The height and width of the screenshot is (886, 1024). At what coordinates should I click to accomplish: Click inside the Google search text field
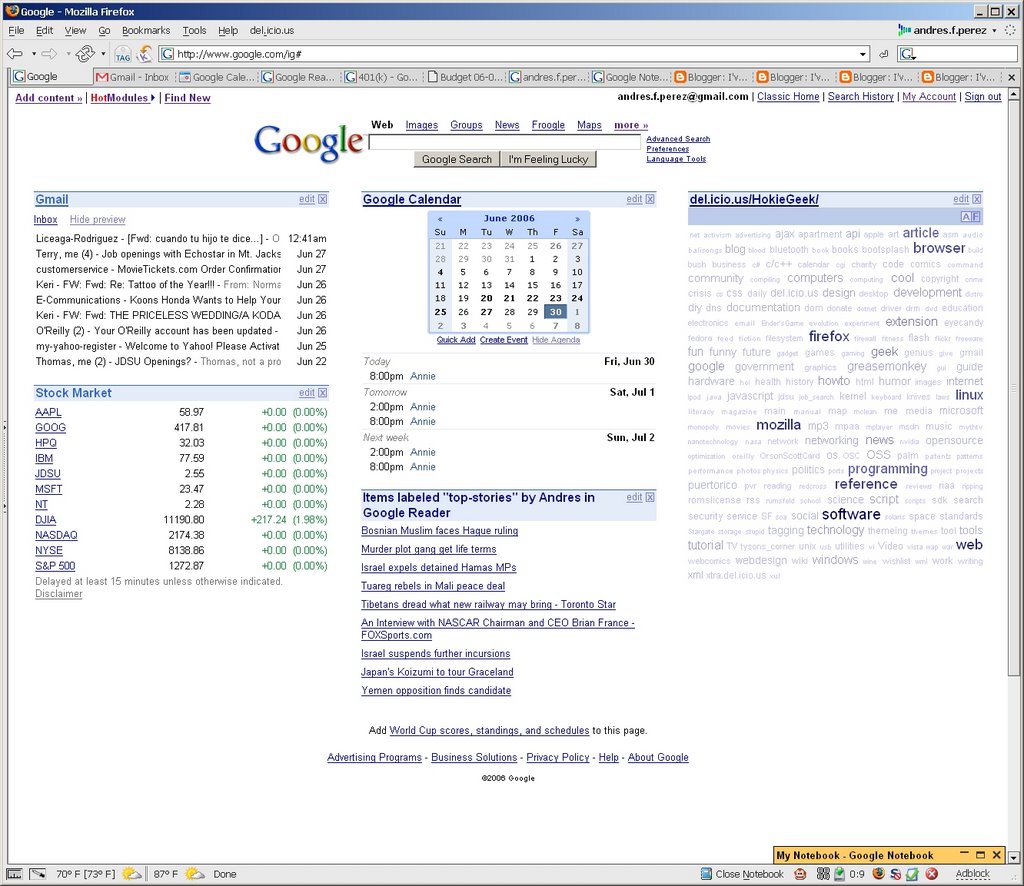(x=505, y=142)
